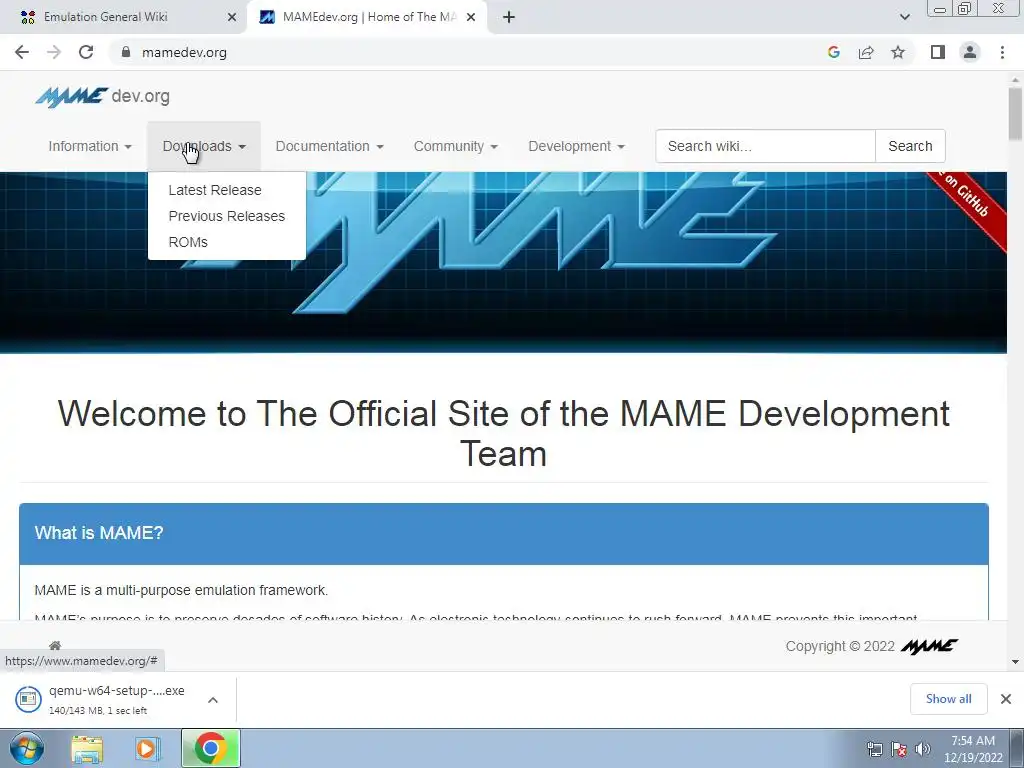Click the MAME logo in footer
The width and height of the screenshot is (1024, 768).
(x=929, y=646)
